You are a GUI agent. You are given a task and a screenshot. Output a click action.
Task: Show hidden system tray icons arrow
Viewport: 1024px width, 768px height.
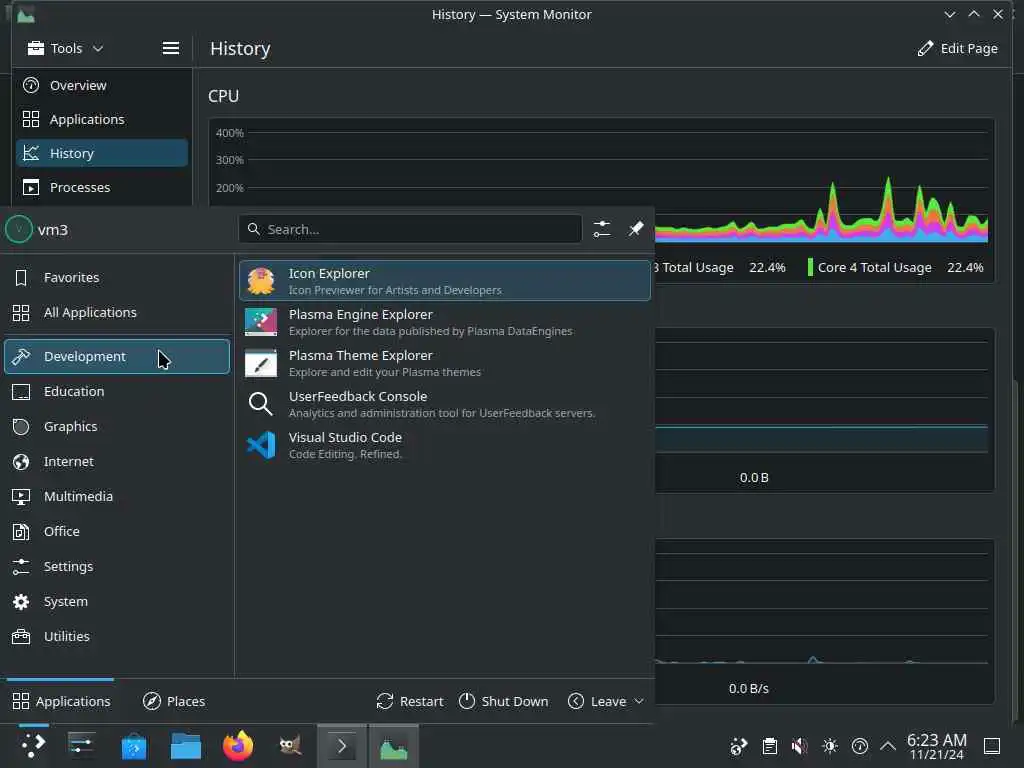pos(888,746)
